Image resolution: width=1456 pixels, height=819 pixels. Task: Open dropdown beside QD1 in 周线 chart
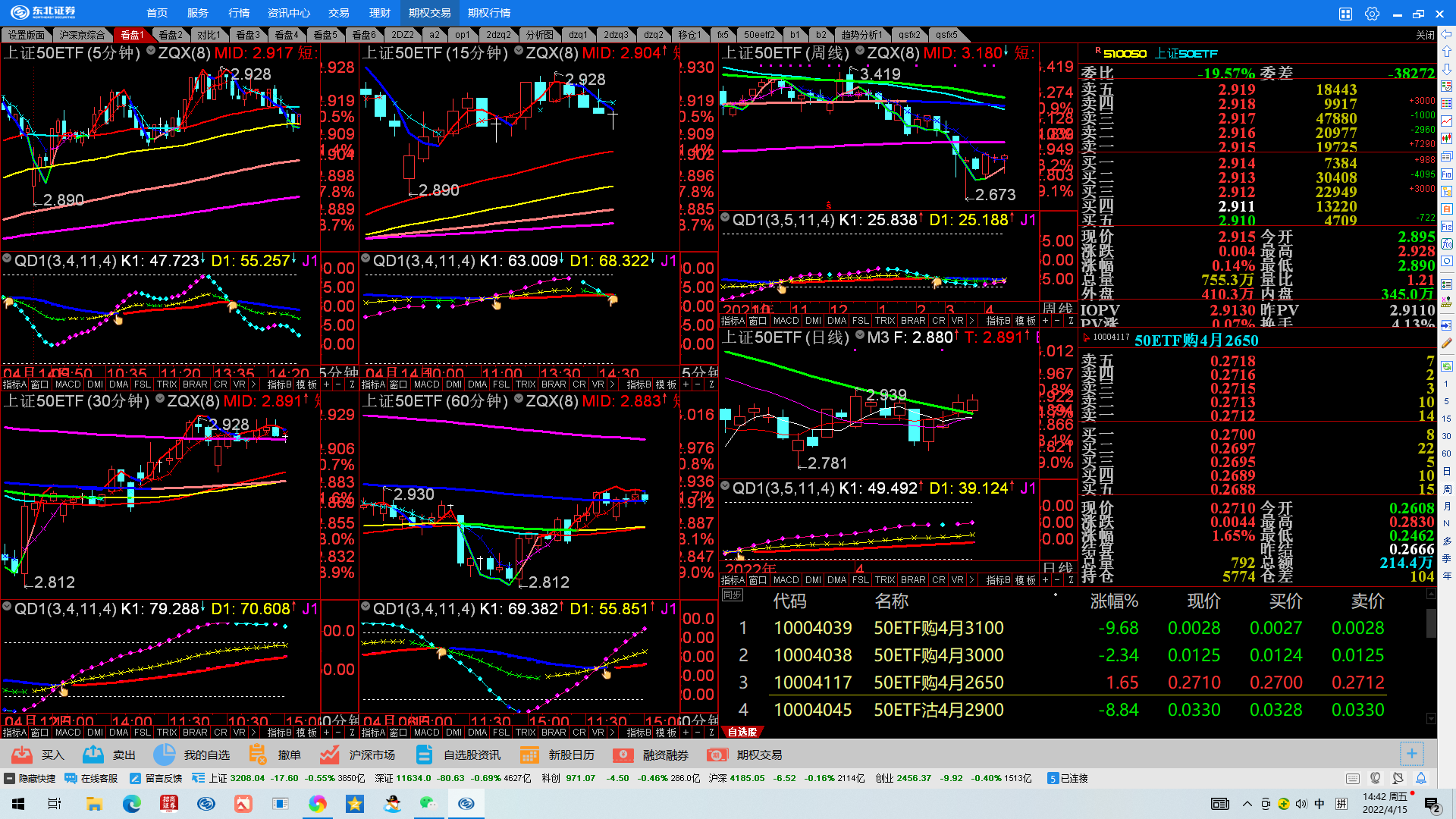pos(725,218)
